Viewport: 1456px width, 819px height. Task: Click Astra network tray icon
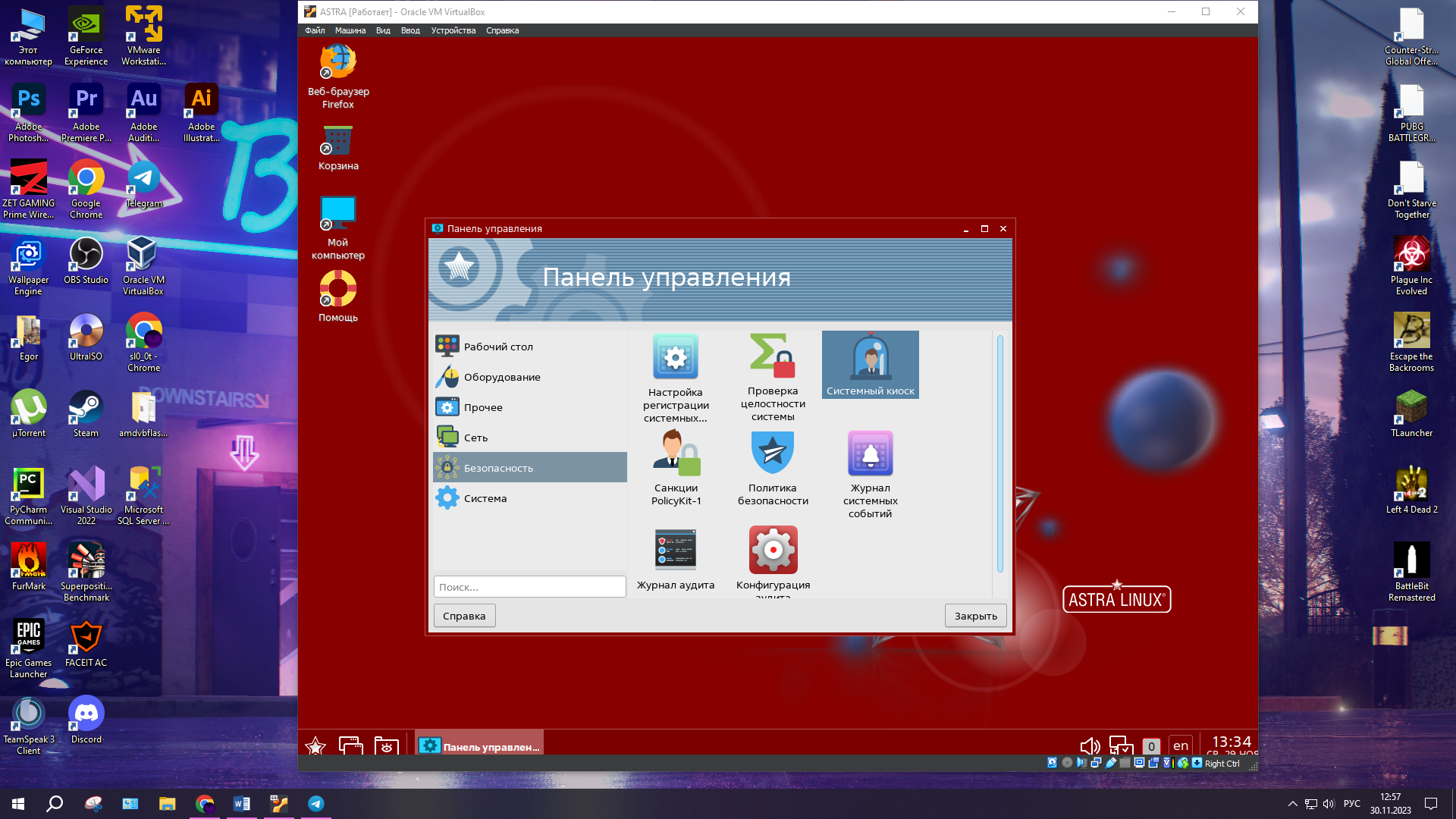[1121, 746]
